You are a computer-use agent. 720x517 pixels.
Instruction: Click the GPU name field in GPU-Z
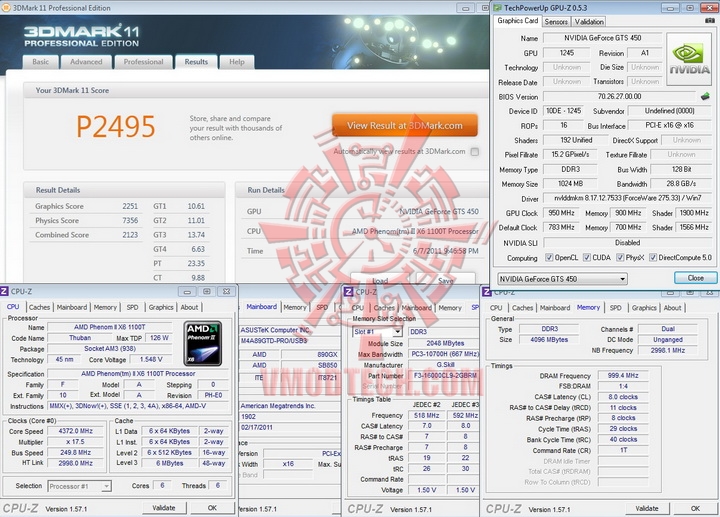(x=602, y=38)
